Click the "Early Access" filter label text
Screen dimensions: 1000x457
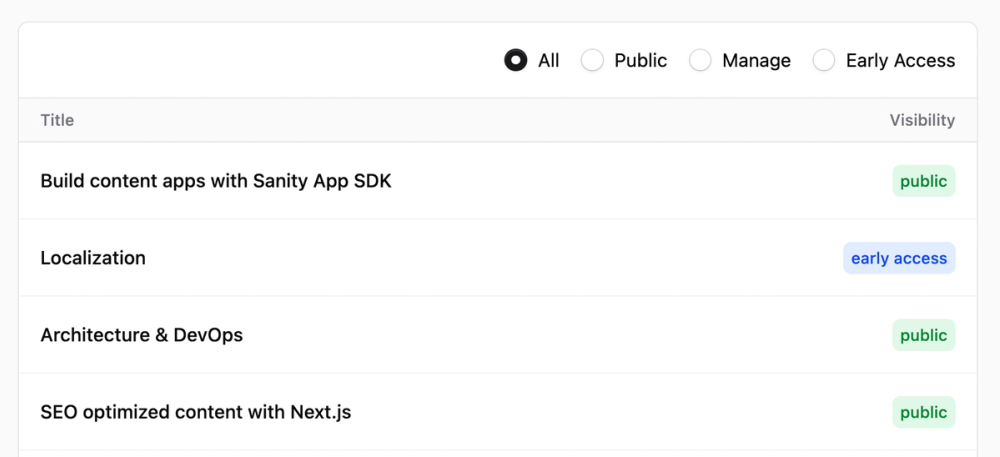(x=900, y=61)
